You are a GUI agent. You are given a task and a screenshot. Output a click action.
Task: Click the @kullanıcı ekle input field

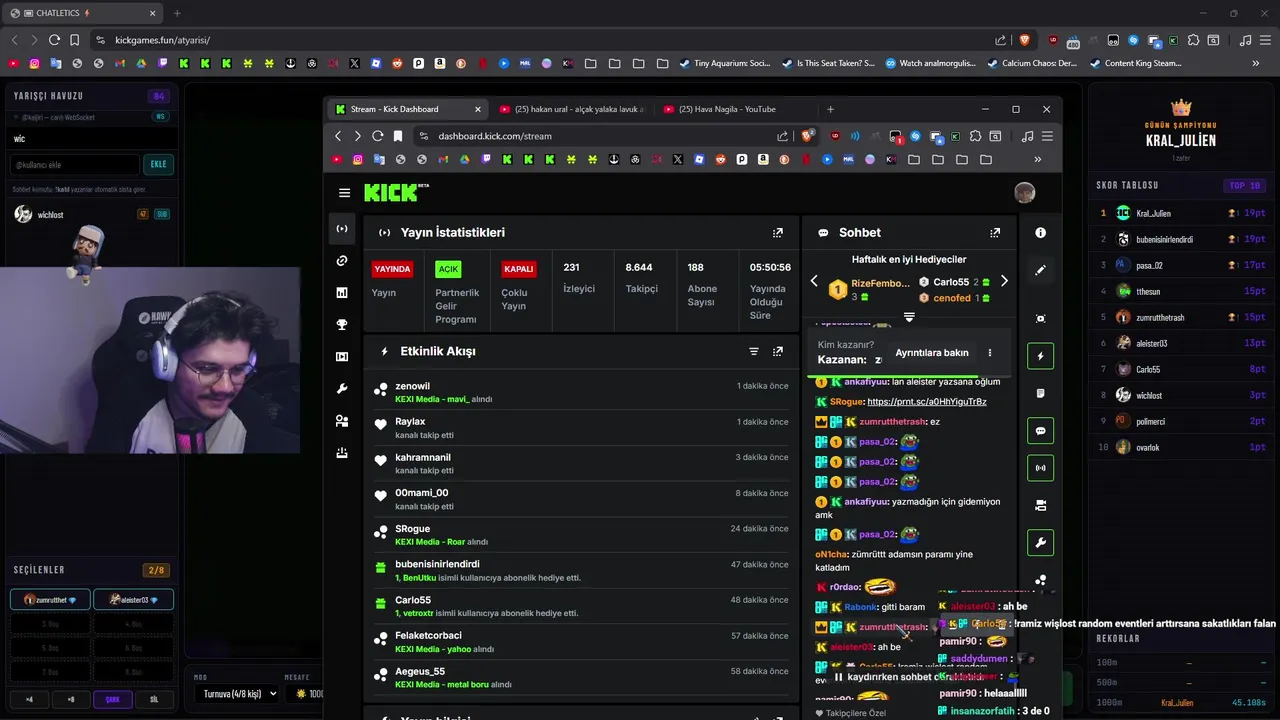pyautogui.click(x=75, y=164)
